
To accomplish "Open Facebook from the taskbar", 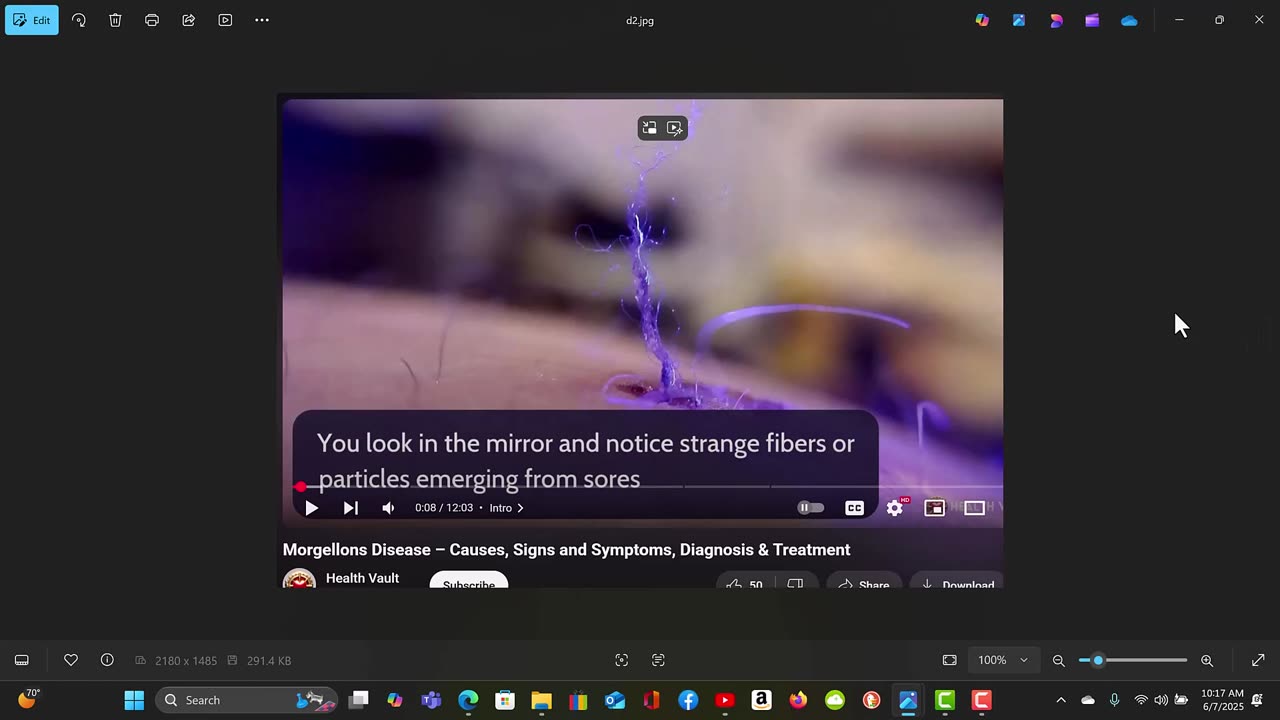I will tap(688, 700).
